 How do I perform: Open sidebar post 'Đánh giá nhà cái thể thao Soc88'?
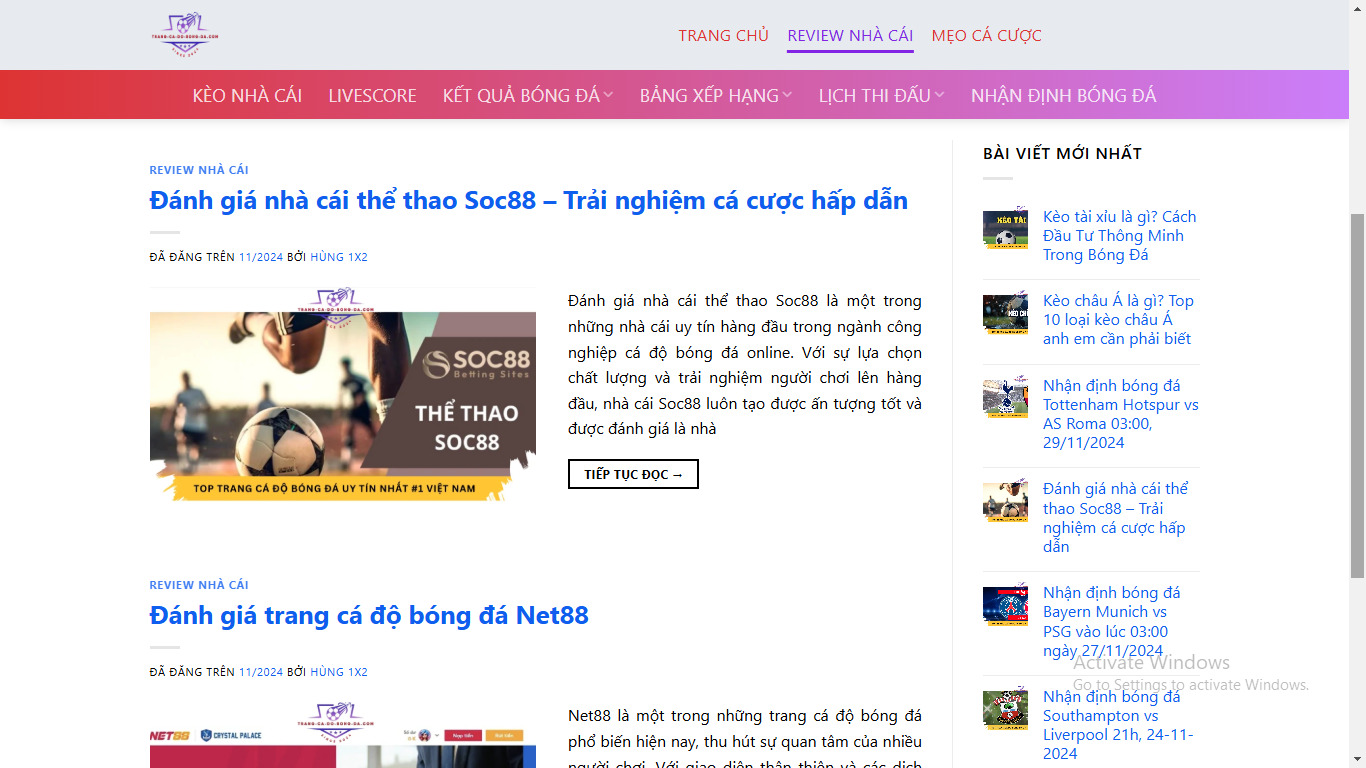pyautogui.click(x=1115, y=517)
